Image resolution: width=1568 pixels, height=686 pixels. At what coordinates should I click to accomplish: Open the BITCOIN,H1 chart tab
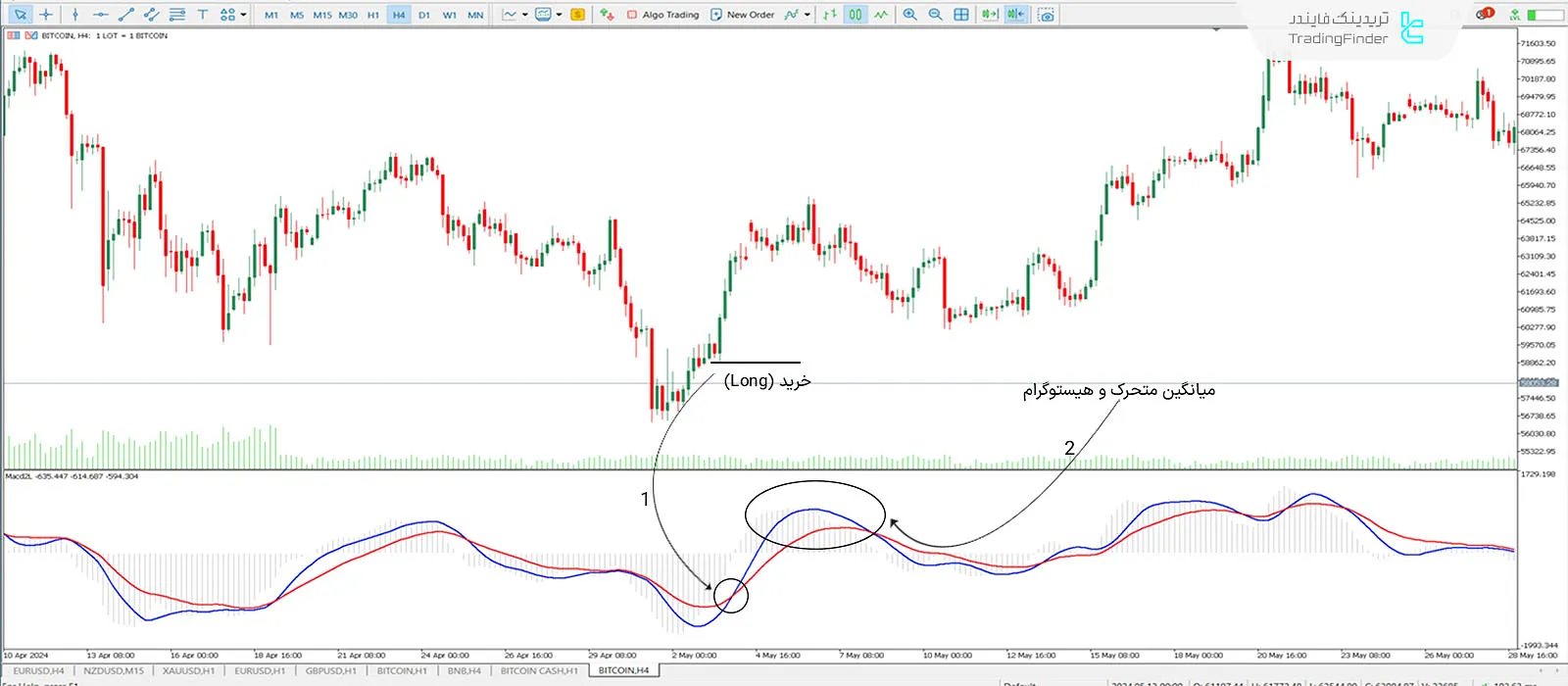coord(402,671)
